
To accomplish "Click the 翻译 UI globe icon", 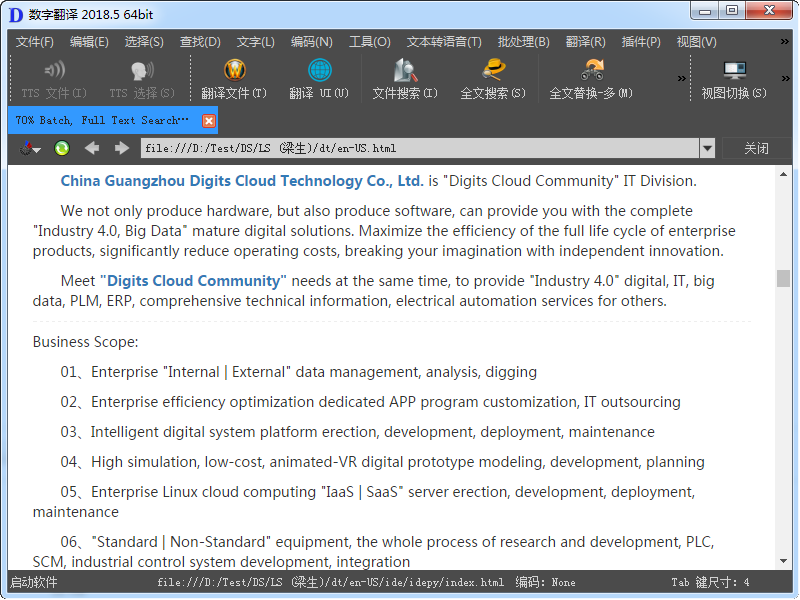I will point(319,71).
